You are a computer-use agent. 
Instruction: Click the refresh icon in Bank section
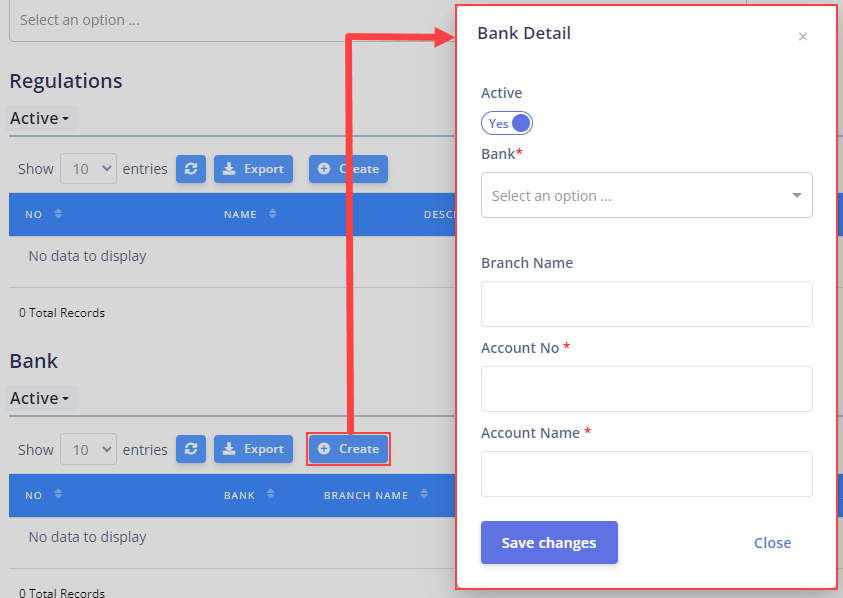pyautogui.click(x=191, y=449)
